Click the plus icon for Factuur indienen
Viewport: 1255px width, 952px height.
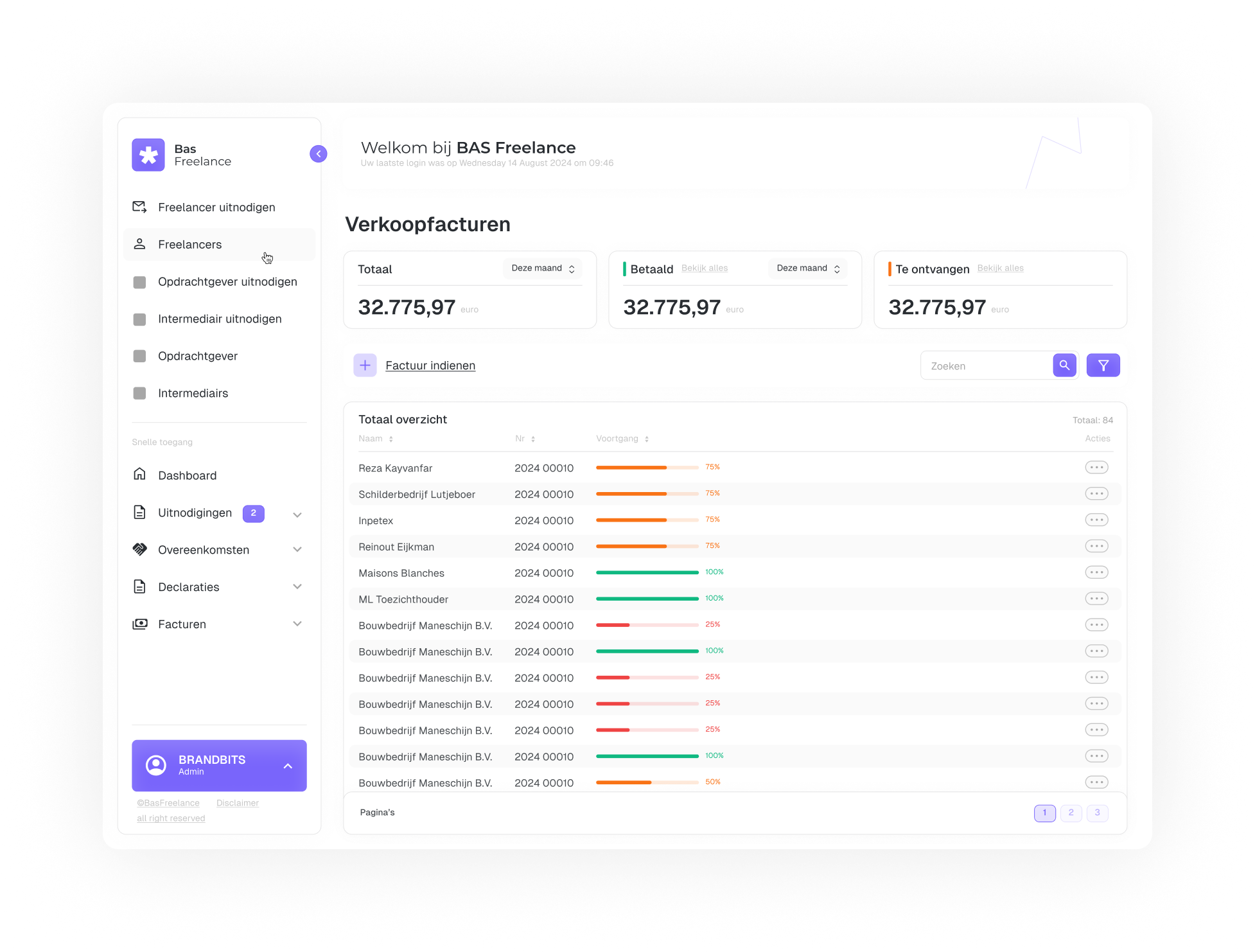(x=365, y=366)
